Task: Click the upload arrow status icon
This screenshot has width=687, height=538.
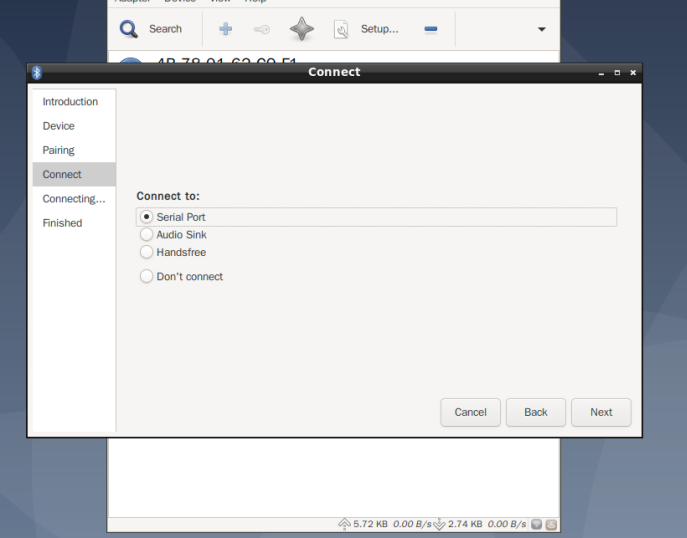Action: 344,524
